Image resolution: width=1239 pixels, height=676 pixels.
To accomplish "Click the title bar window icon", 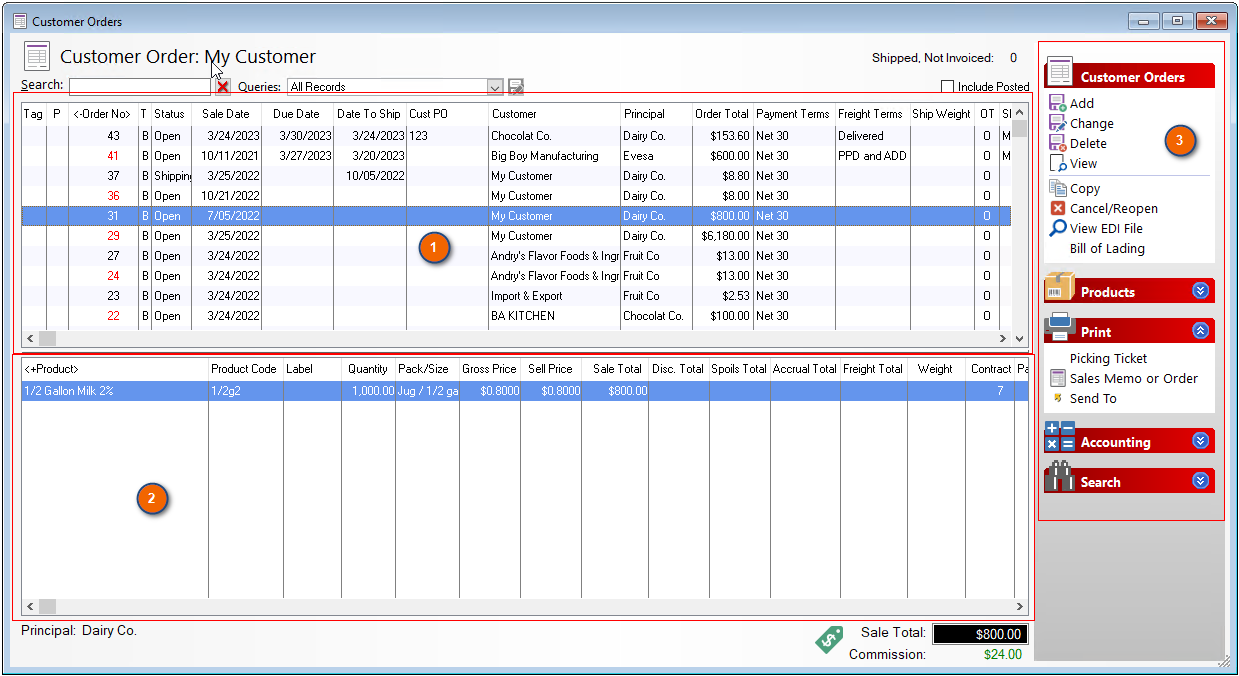I will pyautogui.click(x=20, y=21).
